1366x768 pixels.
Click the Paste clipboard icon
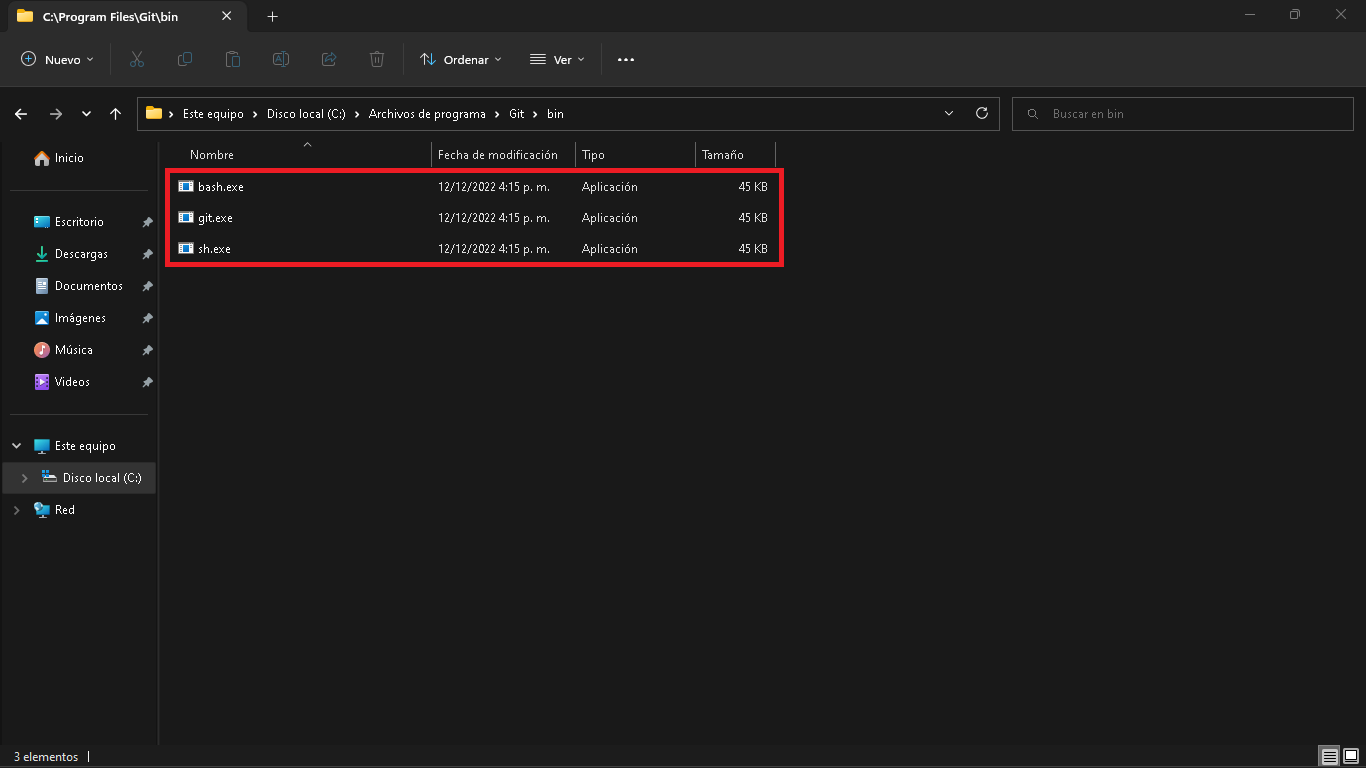[x=233, y=60]
